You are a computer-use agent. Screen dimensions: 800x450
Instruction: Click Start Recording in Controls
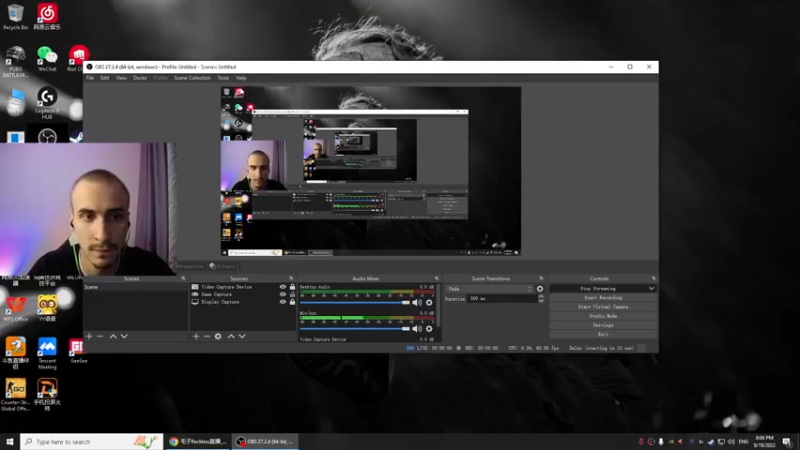pos(603,297)
